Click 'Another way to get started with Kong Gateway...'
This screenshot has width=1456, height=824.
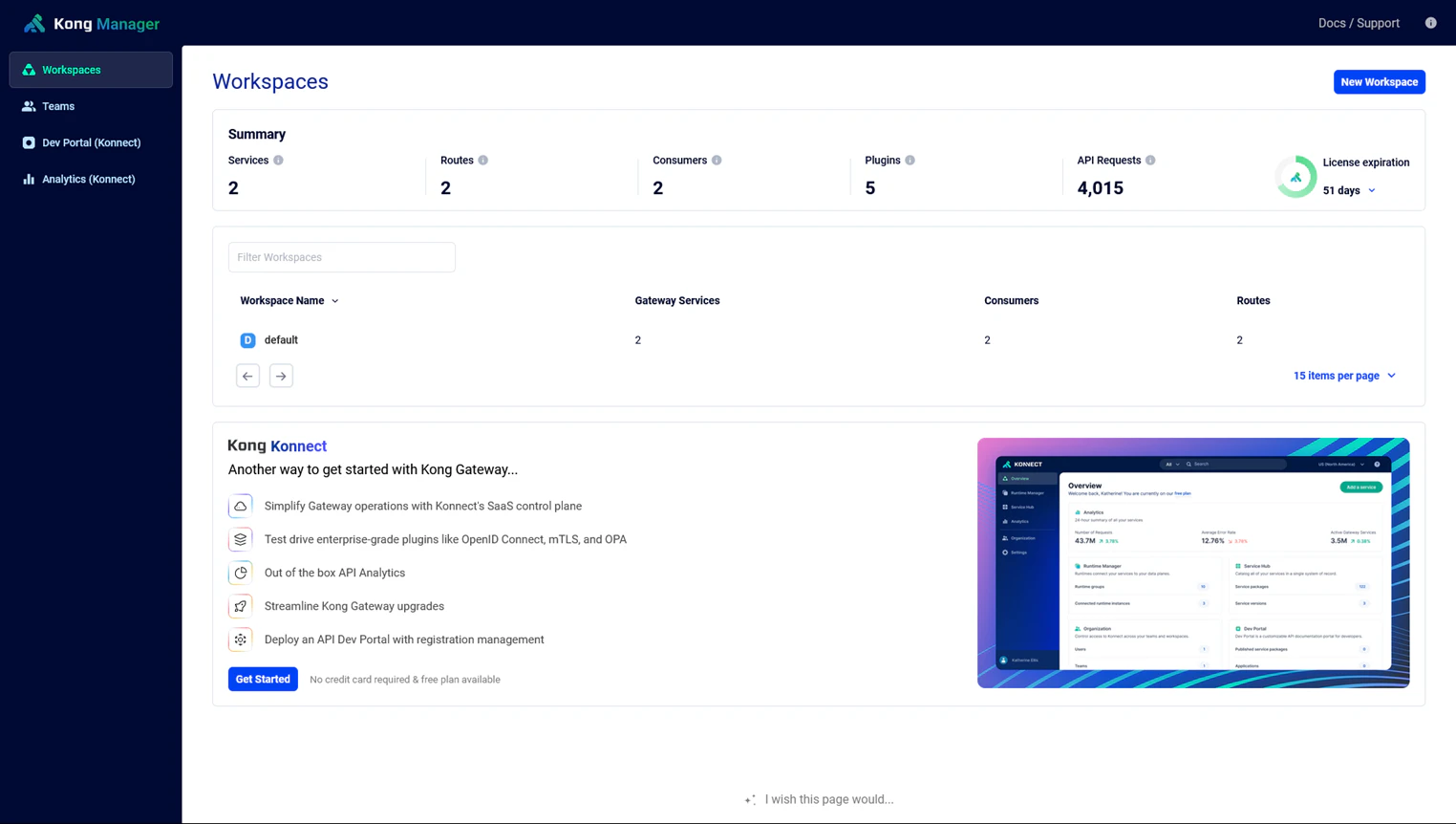(x=373, y=469)
